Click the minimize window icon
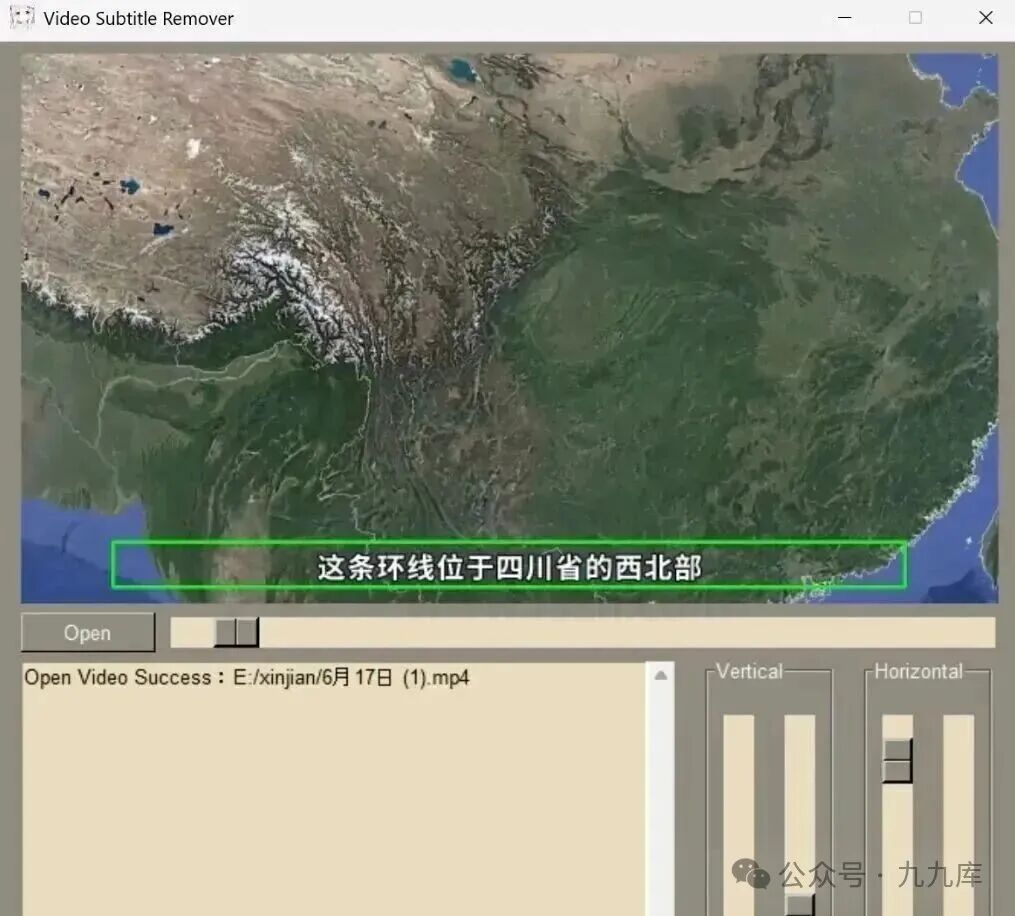1015x916 pixels. [x=843, y=17]
